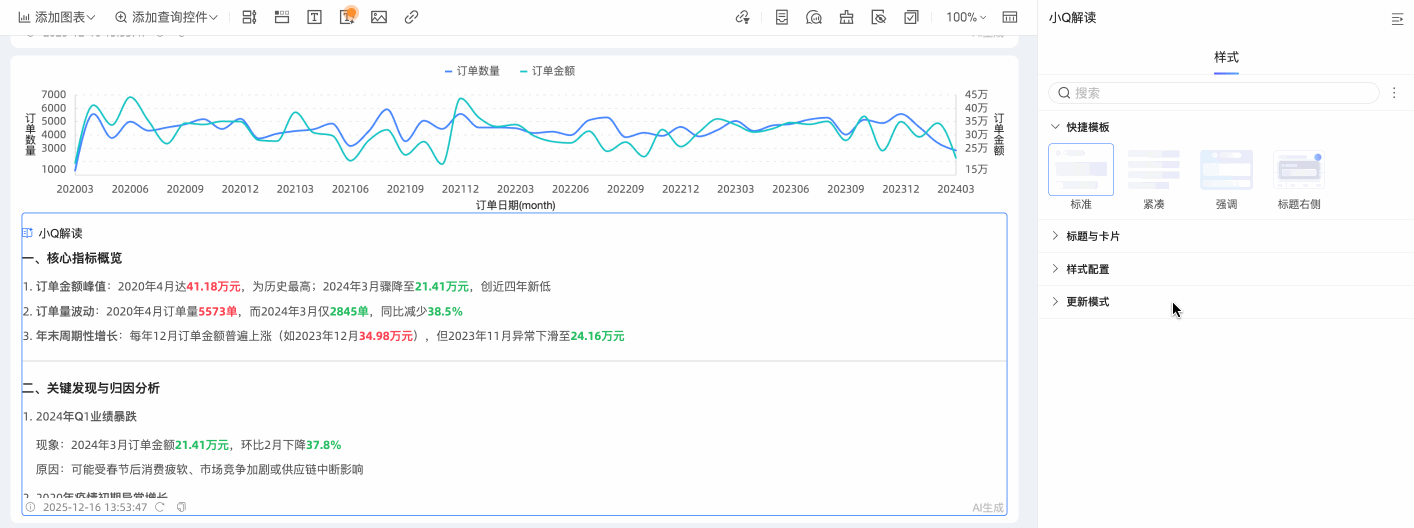Collapse the 快捷模板 section

1054,127
